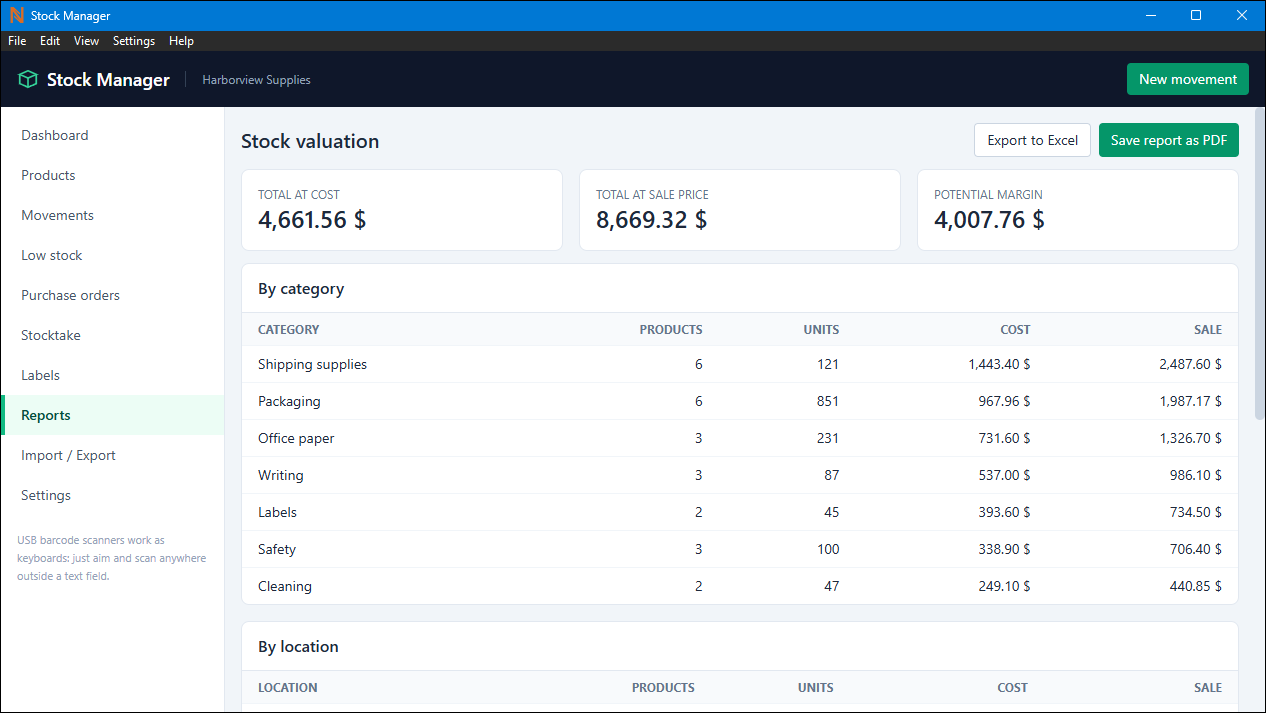Click Cleaning sale value 440.85 $

point(1196,586)
